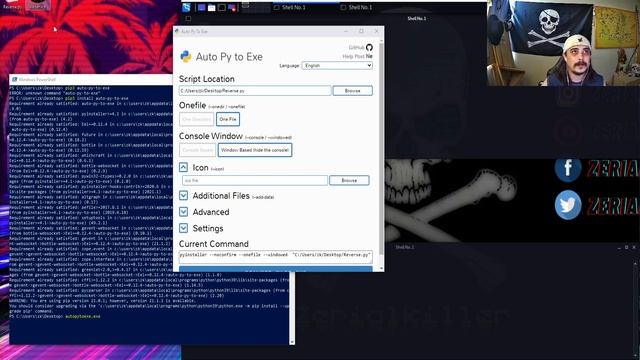Click the Script Location path field
Screen dimensions: 640x360
point(255,91)
